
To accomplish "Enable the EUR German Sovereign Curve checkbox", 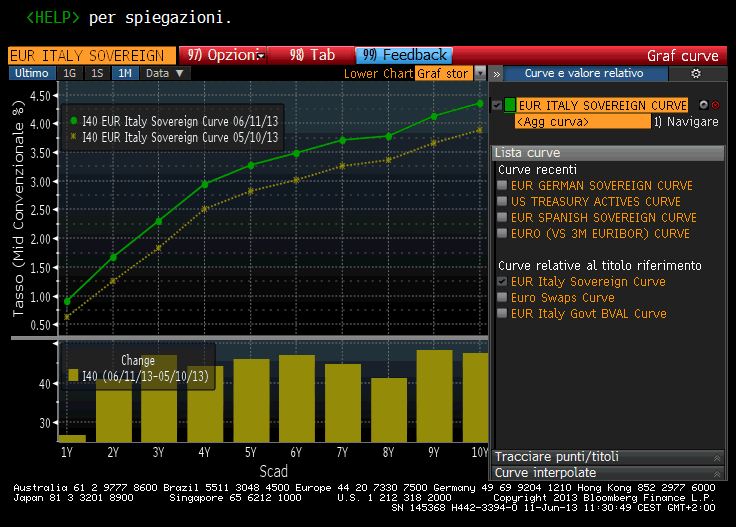I will click(x=502, y=186).
